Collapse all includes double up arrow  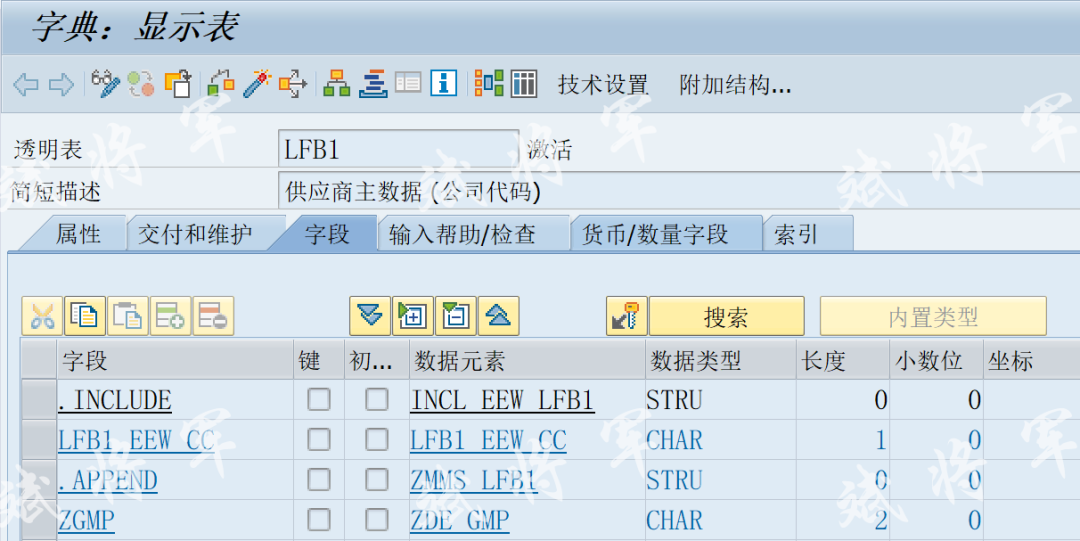click(498, 316)
